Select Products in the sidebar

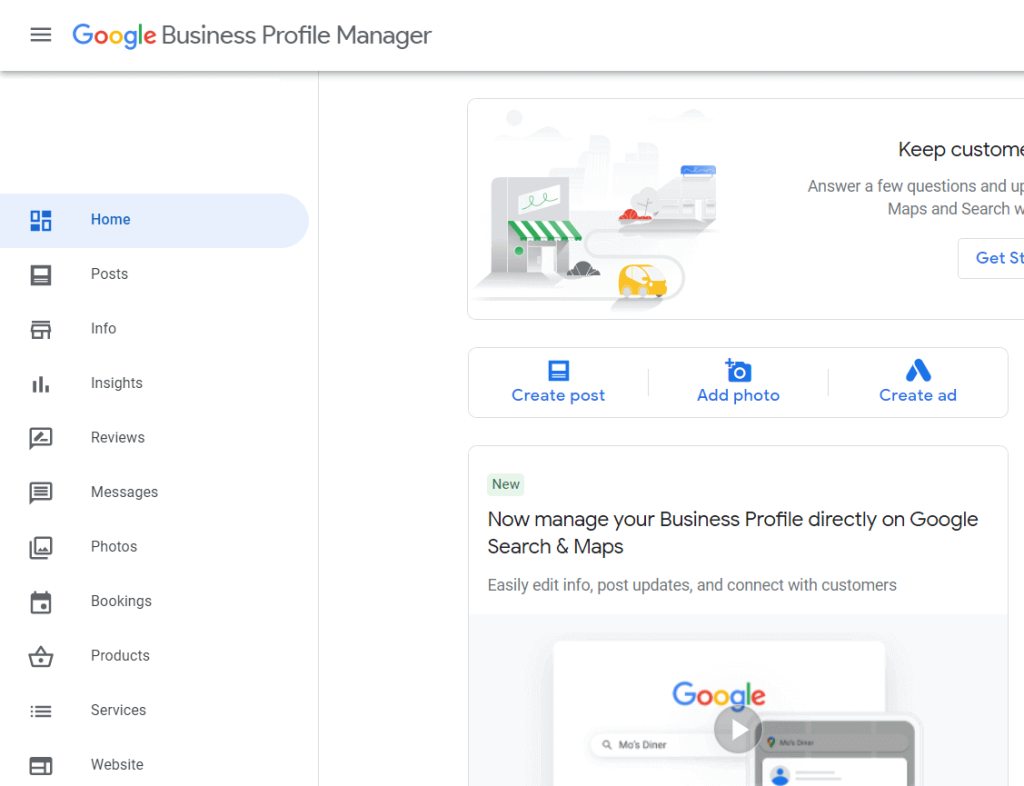tap(154, 655)
